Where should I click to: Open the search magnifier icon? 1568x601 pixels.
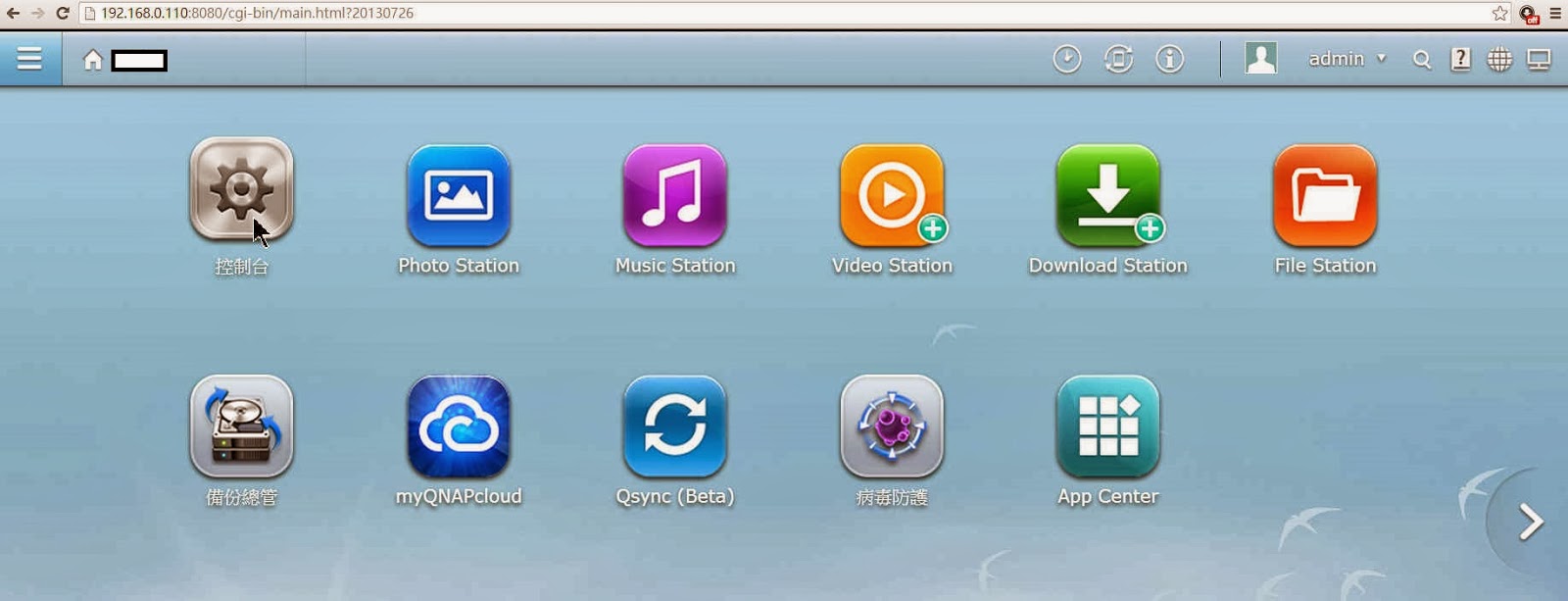(1422, 60)
